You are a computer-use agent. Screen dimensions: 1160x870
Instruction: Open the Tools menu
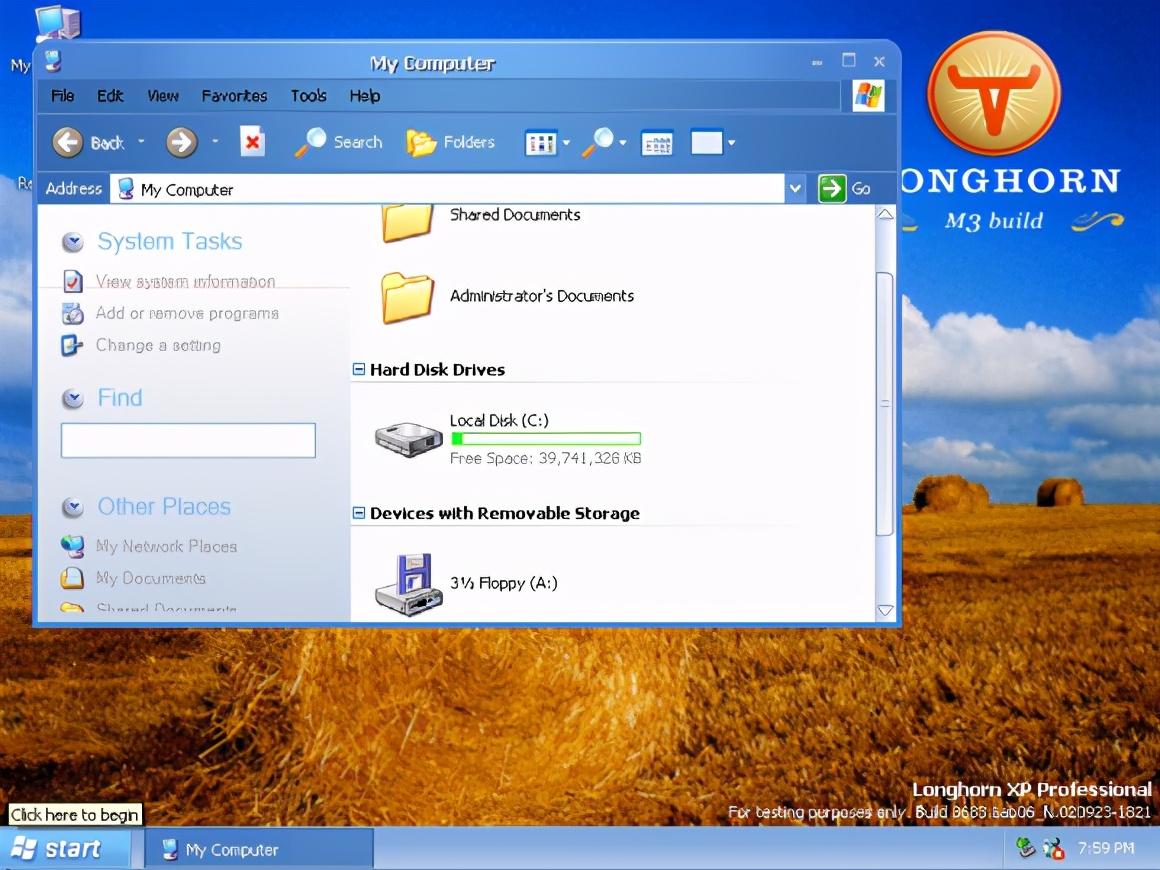coord(308,95)
